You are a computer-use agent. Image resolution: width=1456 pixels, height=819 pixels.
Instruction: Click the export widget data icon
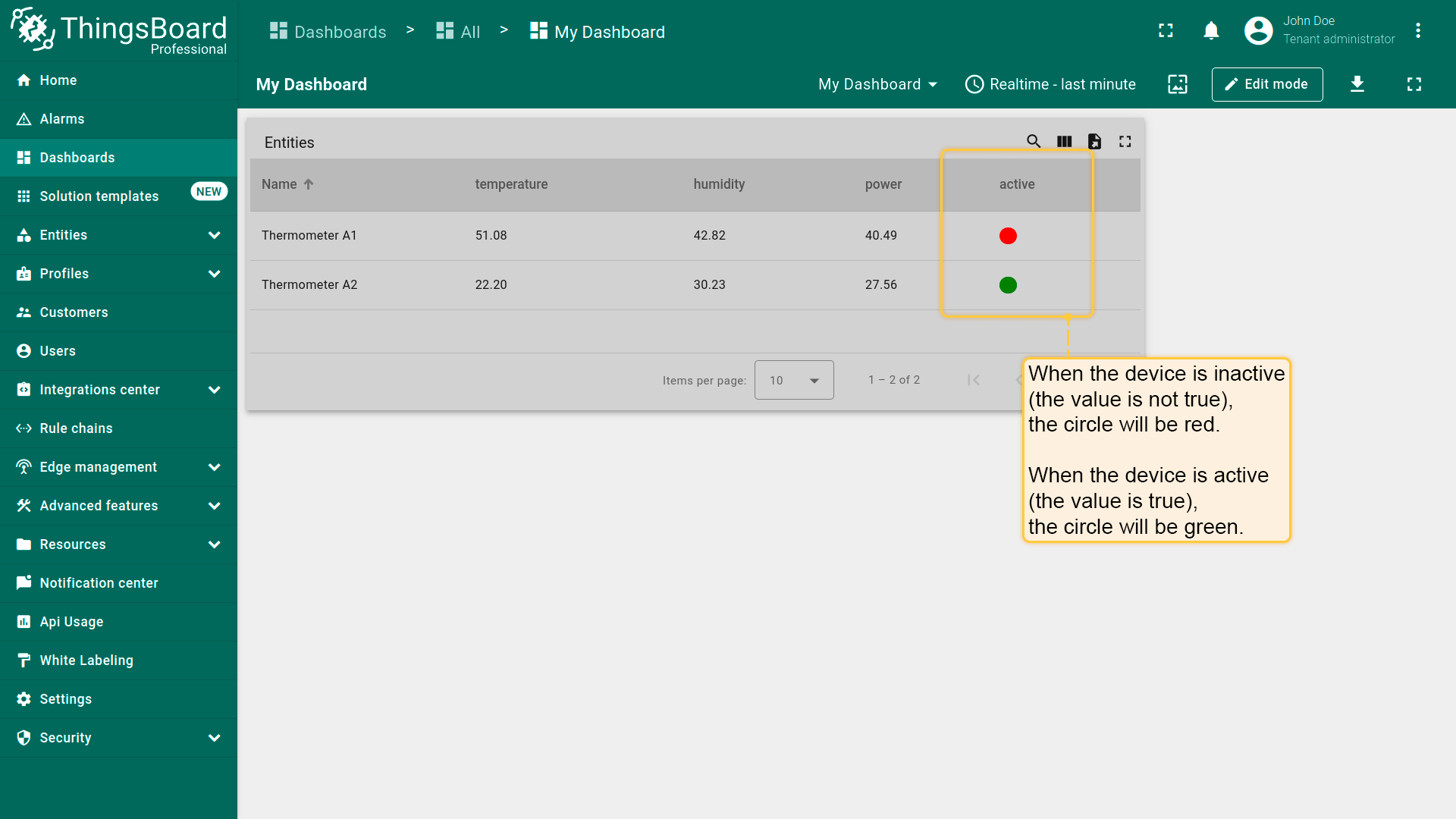coord(1094,141)
